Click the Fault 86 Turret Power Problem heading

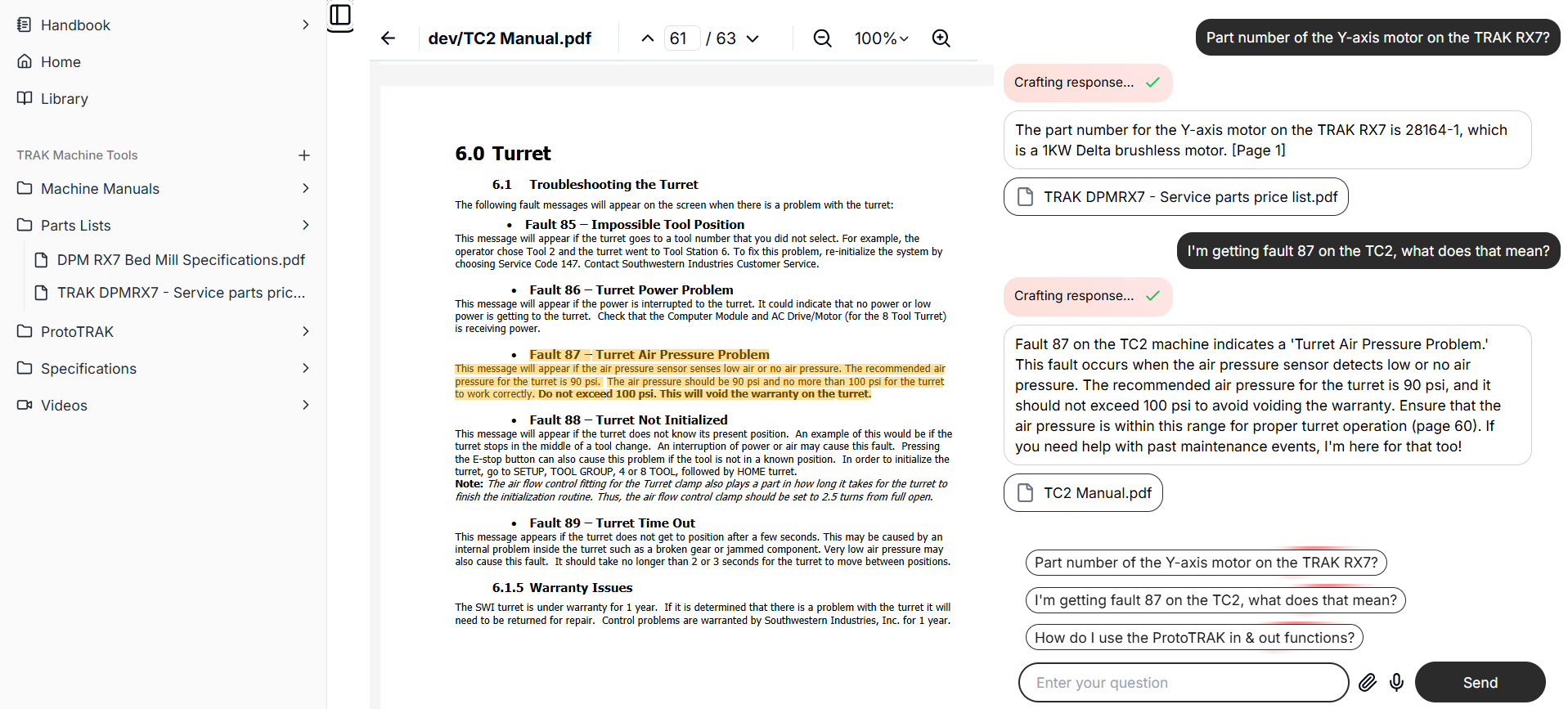(631, 290)
